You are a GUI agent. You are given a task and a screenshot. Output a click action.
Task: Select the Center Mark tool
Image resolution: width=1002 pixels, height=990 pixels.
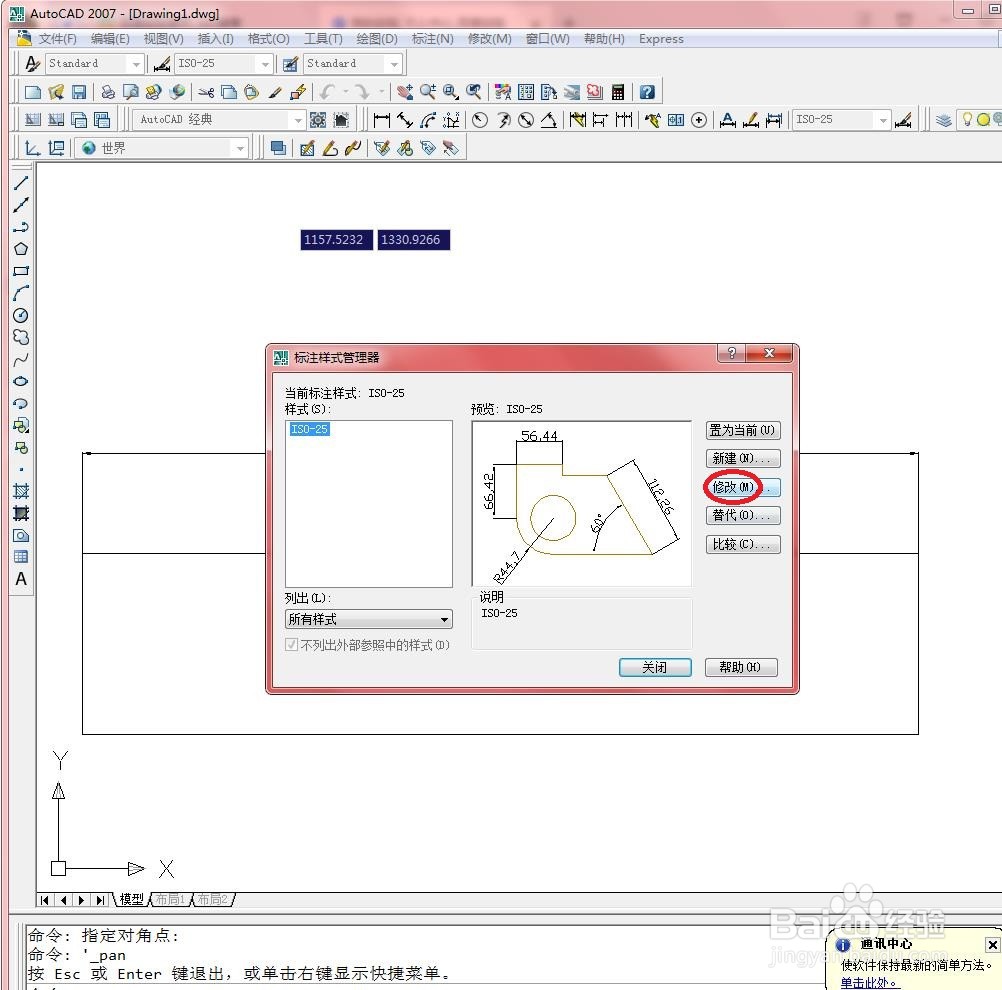point(699,120)
